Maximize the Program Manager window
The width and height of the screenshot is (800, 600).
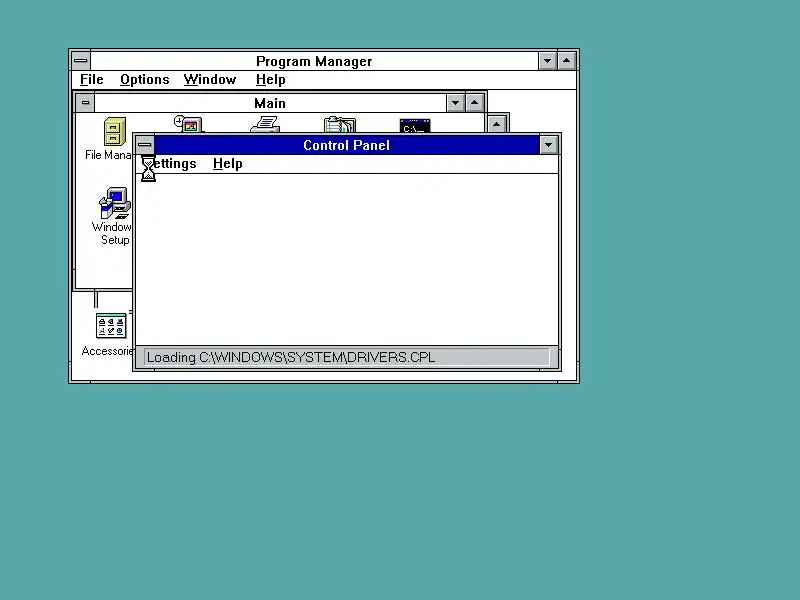click(x=566, y=61)
